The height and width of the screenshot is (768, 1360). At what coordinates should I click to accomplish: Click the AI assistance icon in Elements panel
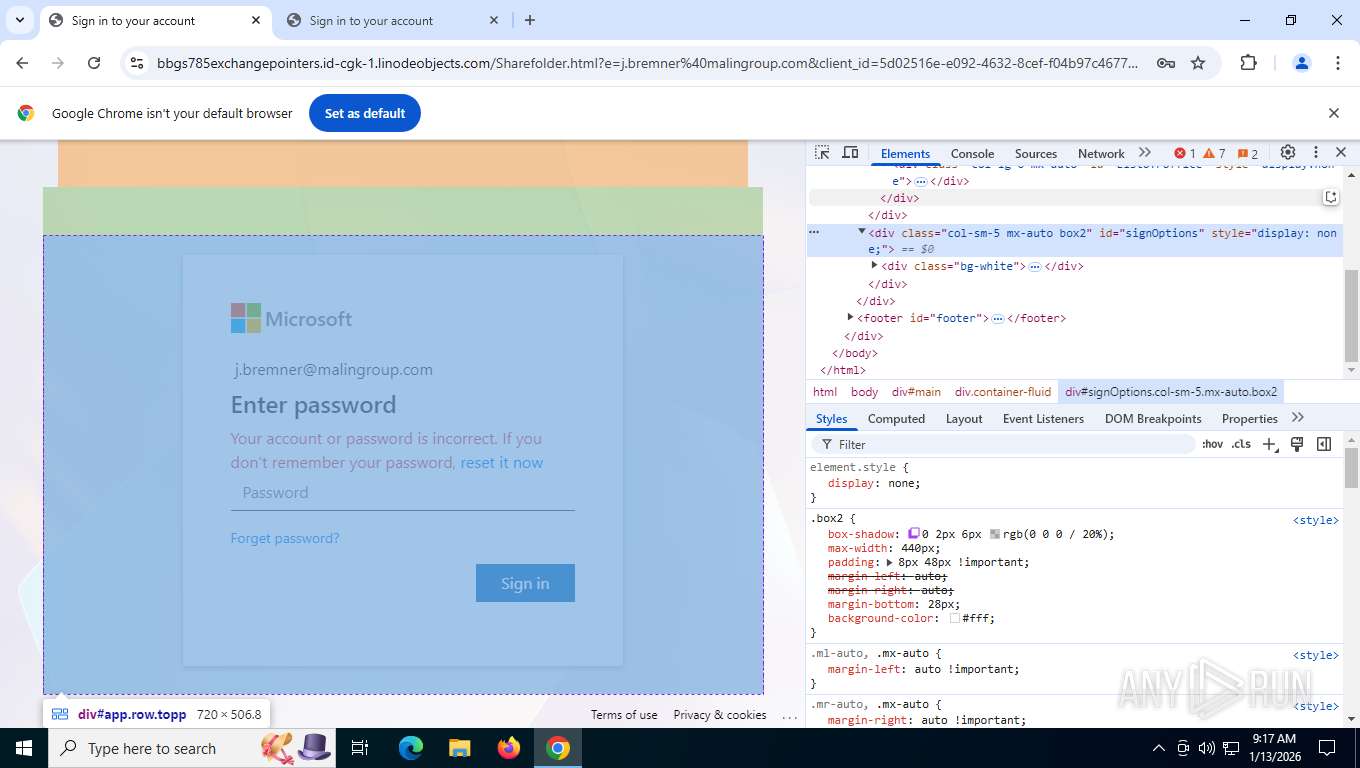click(x=1331, y=197)
